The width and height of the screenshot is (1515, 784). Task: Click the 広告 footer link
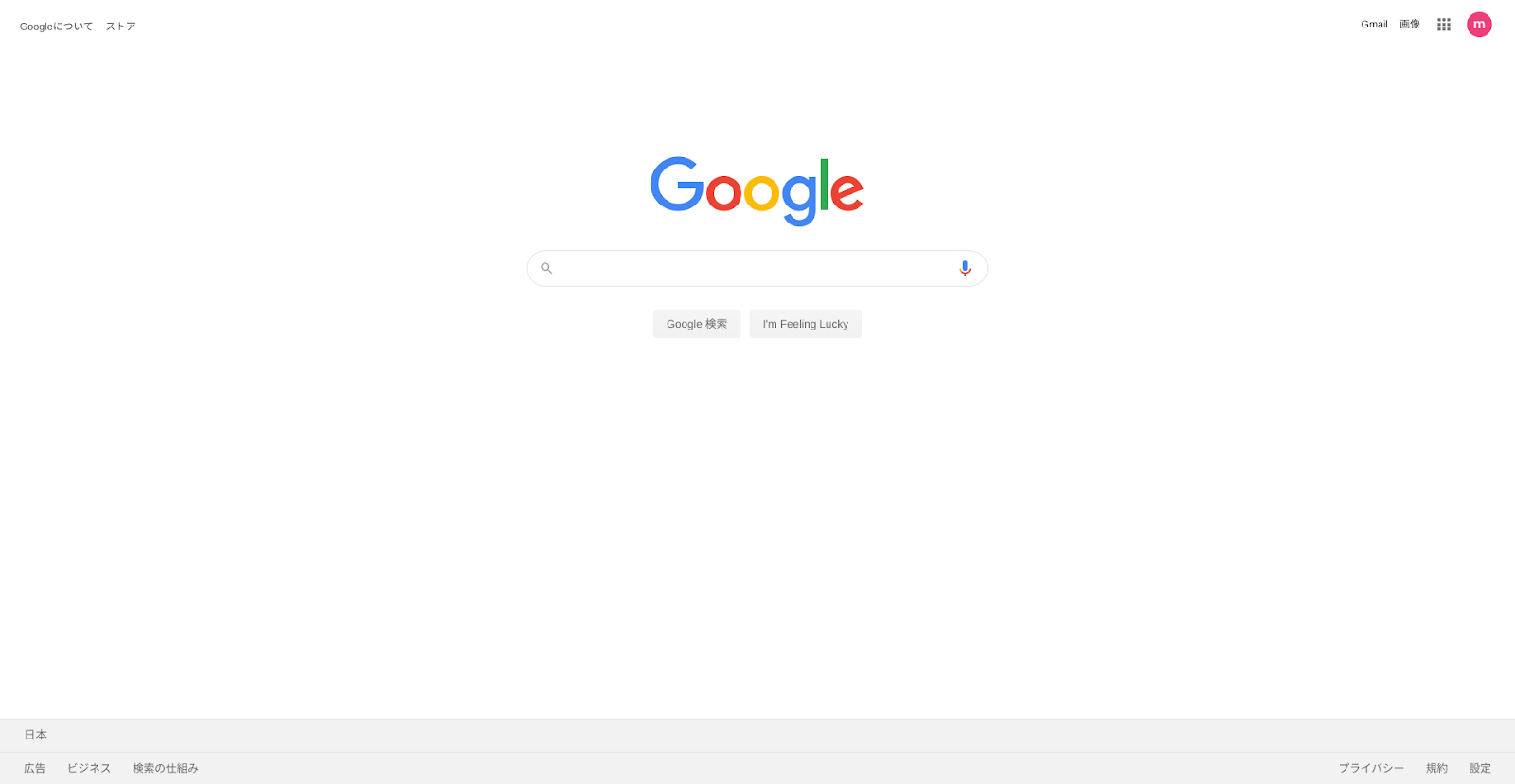35,768
